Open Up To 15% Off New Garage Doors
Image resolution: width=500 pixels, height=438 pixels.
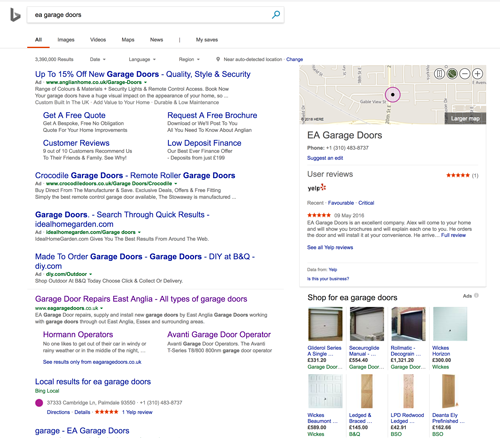pyautogui.click(x=143, y=74)
